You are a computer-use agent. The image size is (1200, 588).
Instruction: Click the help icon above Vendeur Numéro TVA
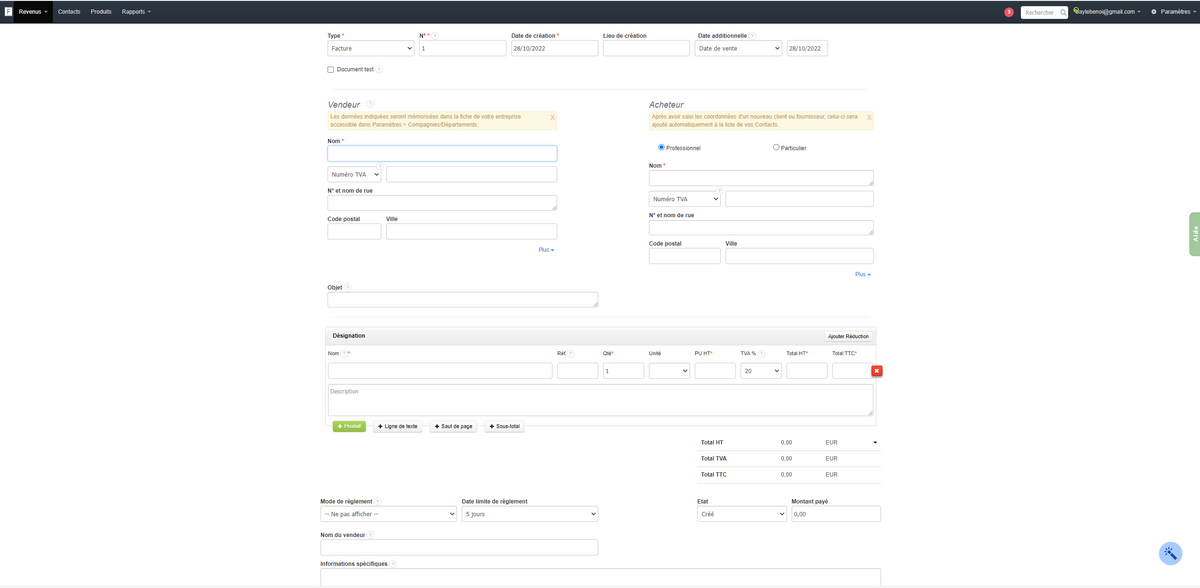pyautogui.click(x=379, y=166)
